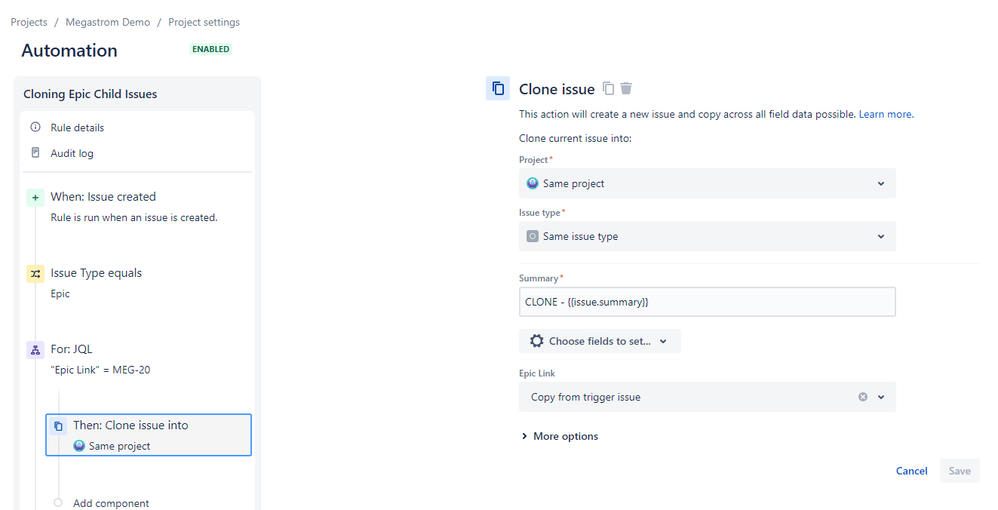Click the issue type icon in dropdown
The width and height of the screenshot is (998, 510).
pos(533,236)
